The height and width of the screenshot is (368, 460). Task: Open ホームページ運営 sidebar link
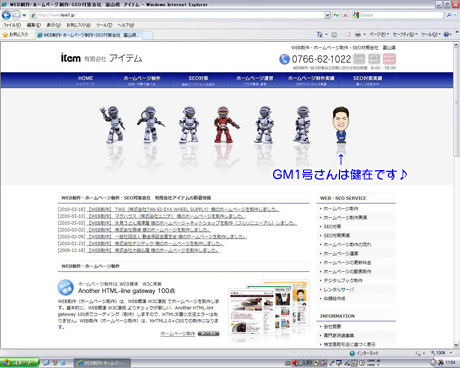pos(341,254)
